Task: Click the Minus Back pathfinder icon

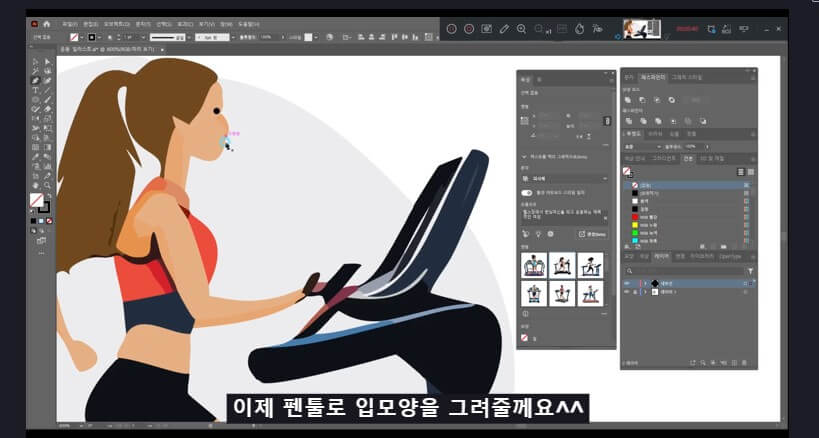Action: [703, 121]
